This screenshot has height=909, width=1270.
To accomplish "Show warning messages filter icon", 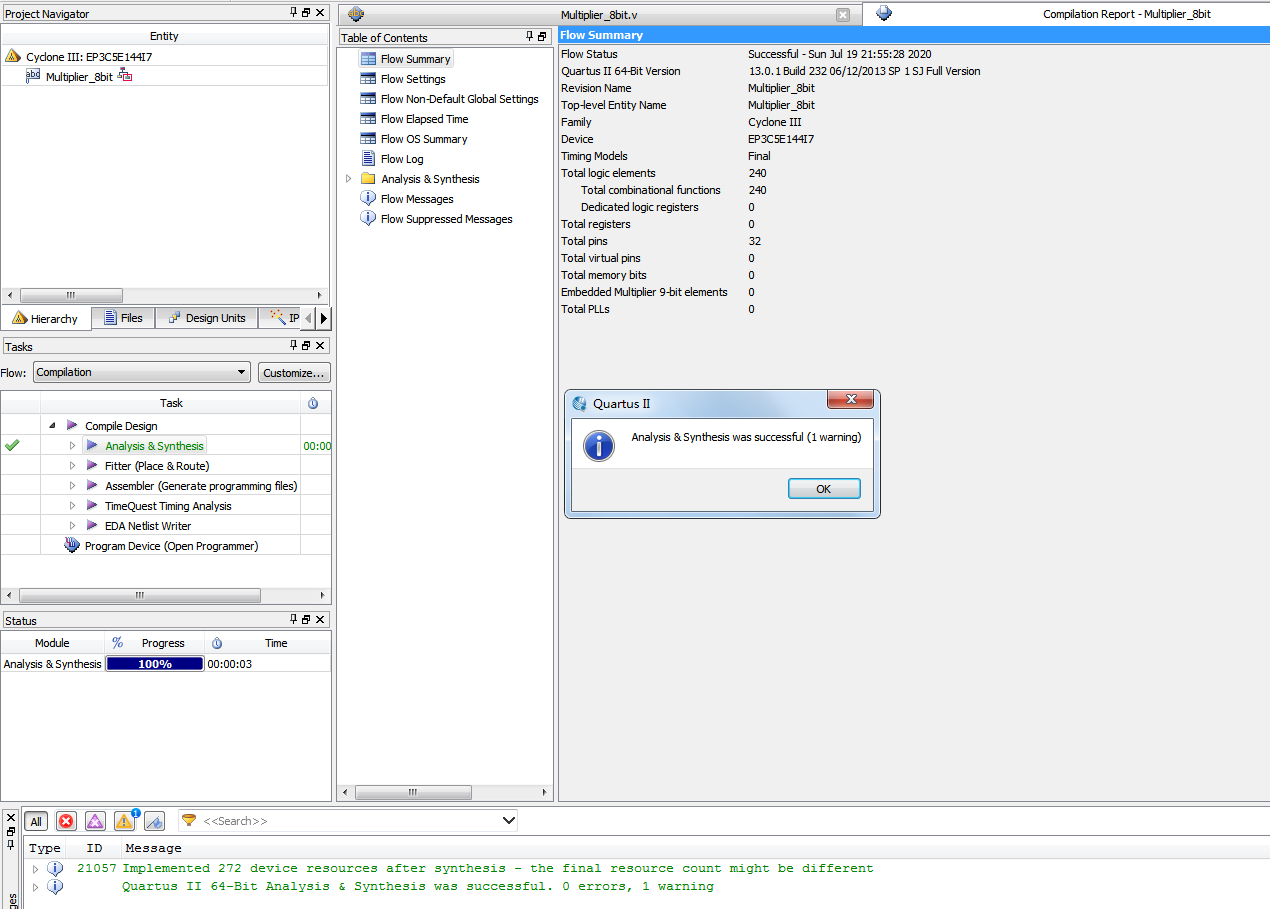I will tap(124, 821).
